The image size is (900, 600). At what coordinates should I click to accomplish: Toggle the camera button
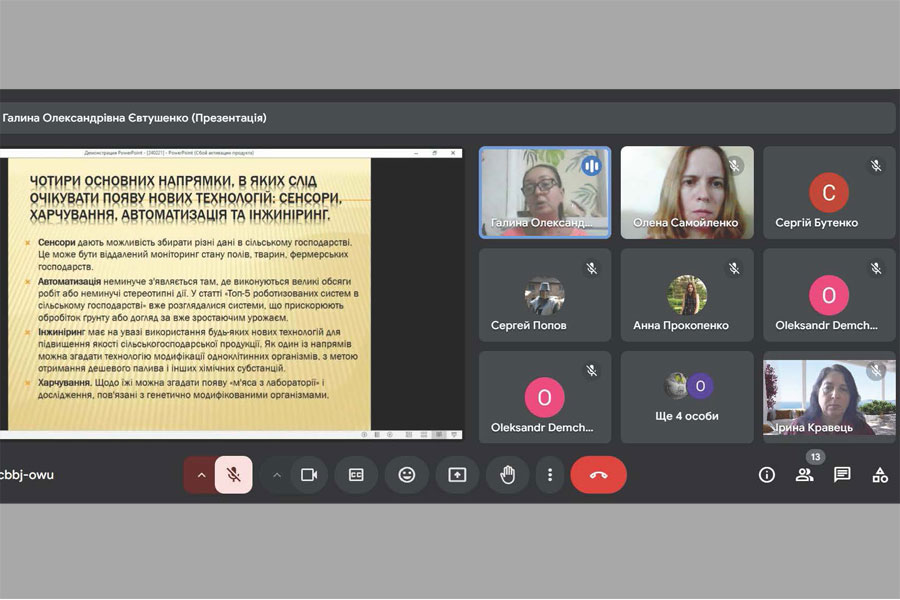[x=309, y=475]
